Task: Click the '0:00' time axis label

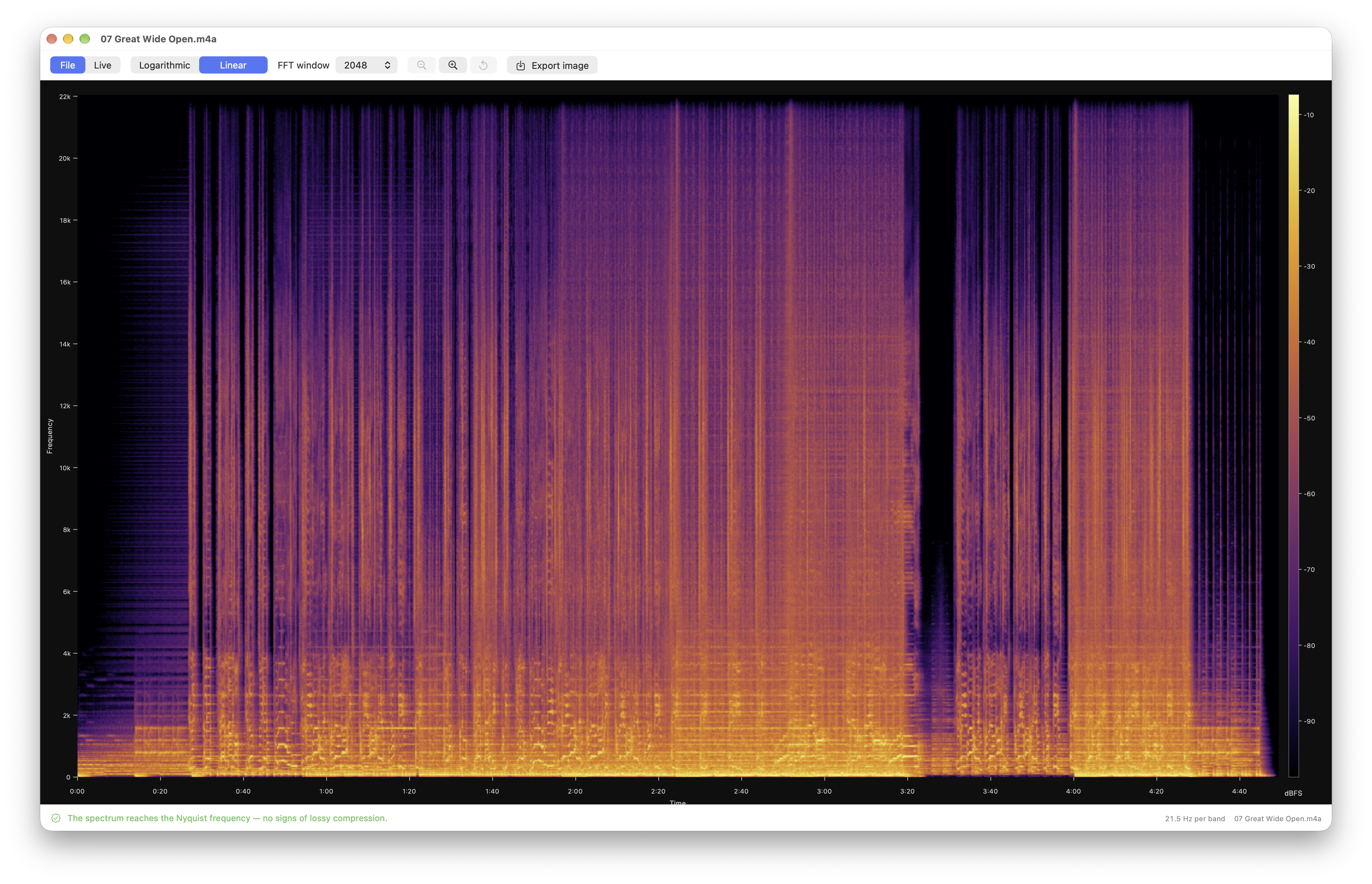Action: click(x=77, y=791)
